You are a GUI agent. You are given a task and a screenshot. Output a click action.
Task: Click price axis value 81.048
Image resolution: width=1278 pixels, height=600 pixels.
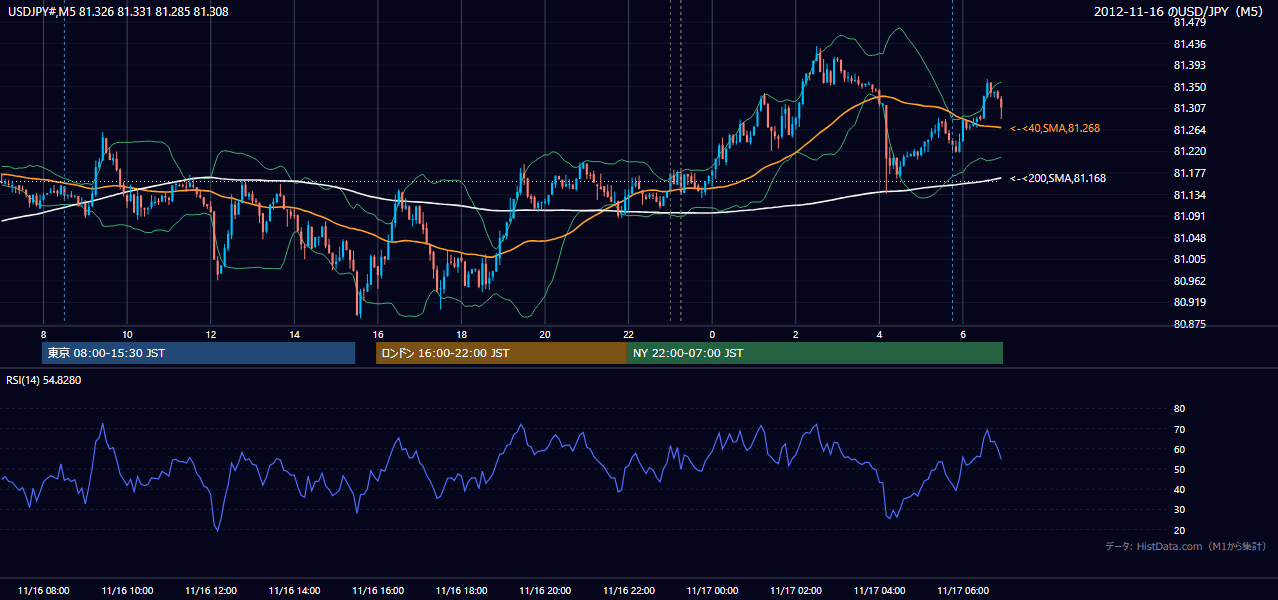click(1190, 238)
